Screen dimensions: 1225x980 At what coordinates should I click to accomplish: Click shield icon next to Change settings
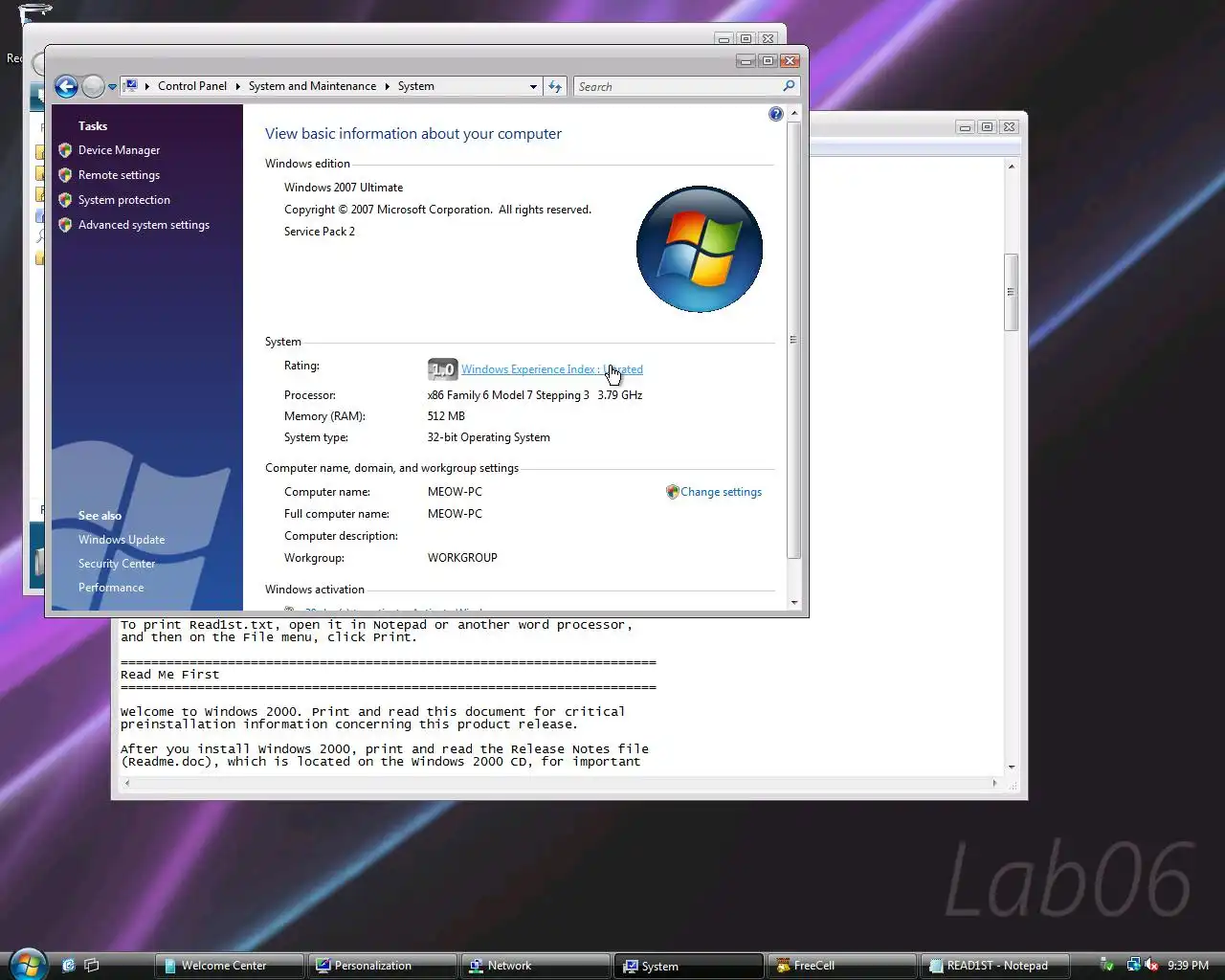(672, 492)
